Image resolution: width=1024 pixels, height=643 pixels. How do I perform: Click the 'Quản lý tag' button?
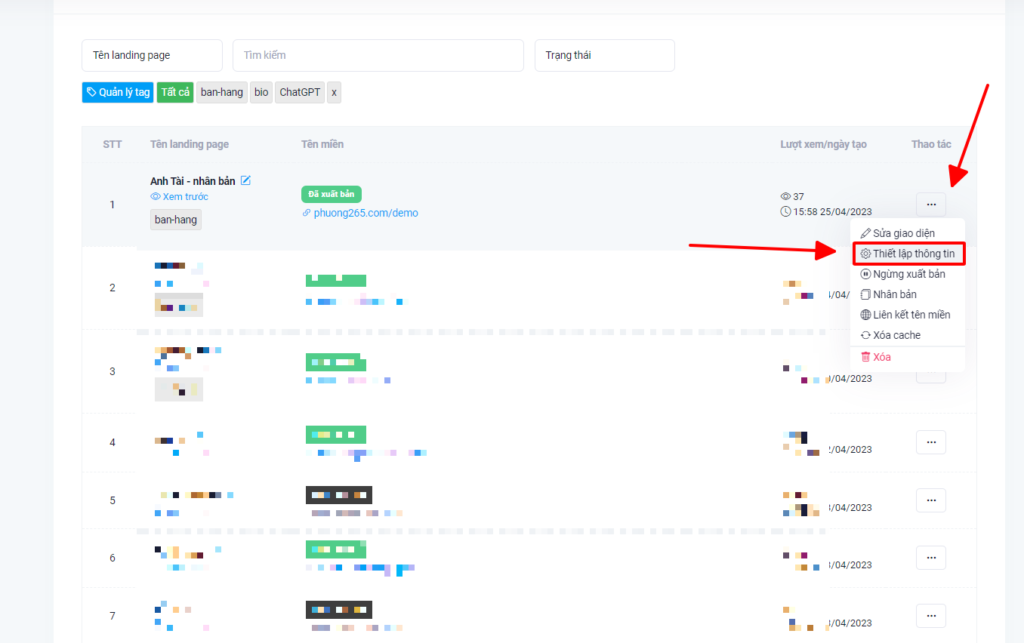pyautogui.click(x=117, y=92)
